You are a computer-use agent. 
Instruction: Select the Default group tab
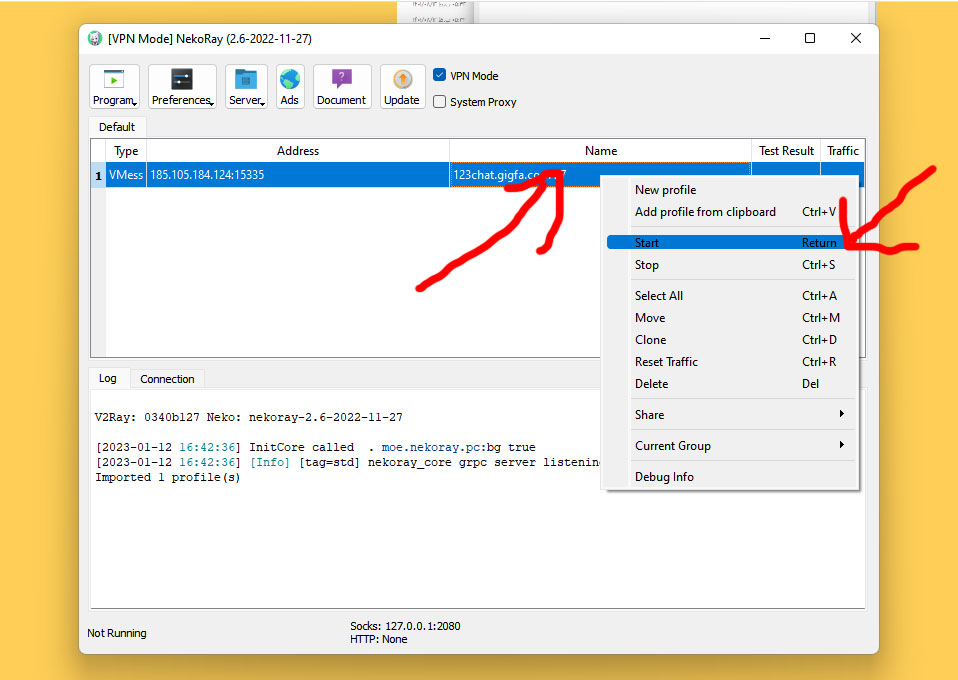117,127
